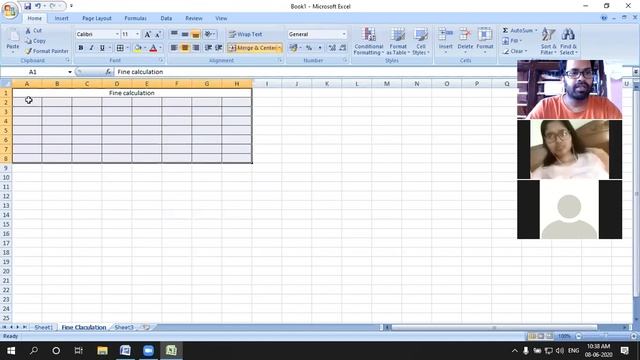This screenshot has height=360, width=640.
Task: Click Merge & Center
Action: click(x=252, y=48)
